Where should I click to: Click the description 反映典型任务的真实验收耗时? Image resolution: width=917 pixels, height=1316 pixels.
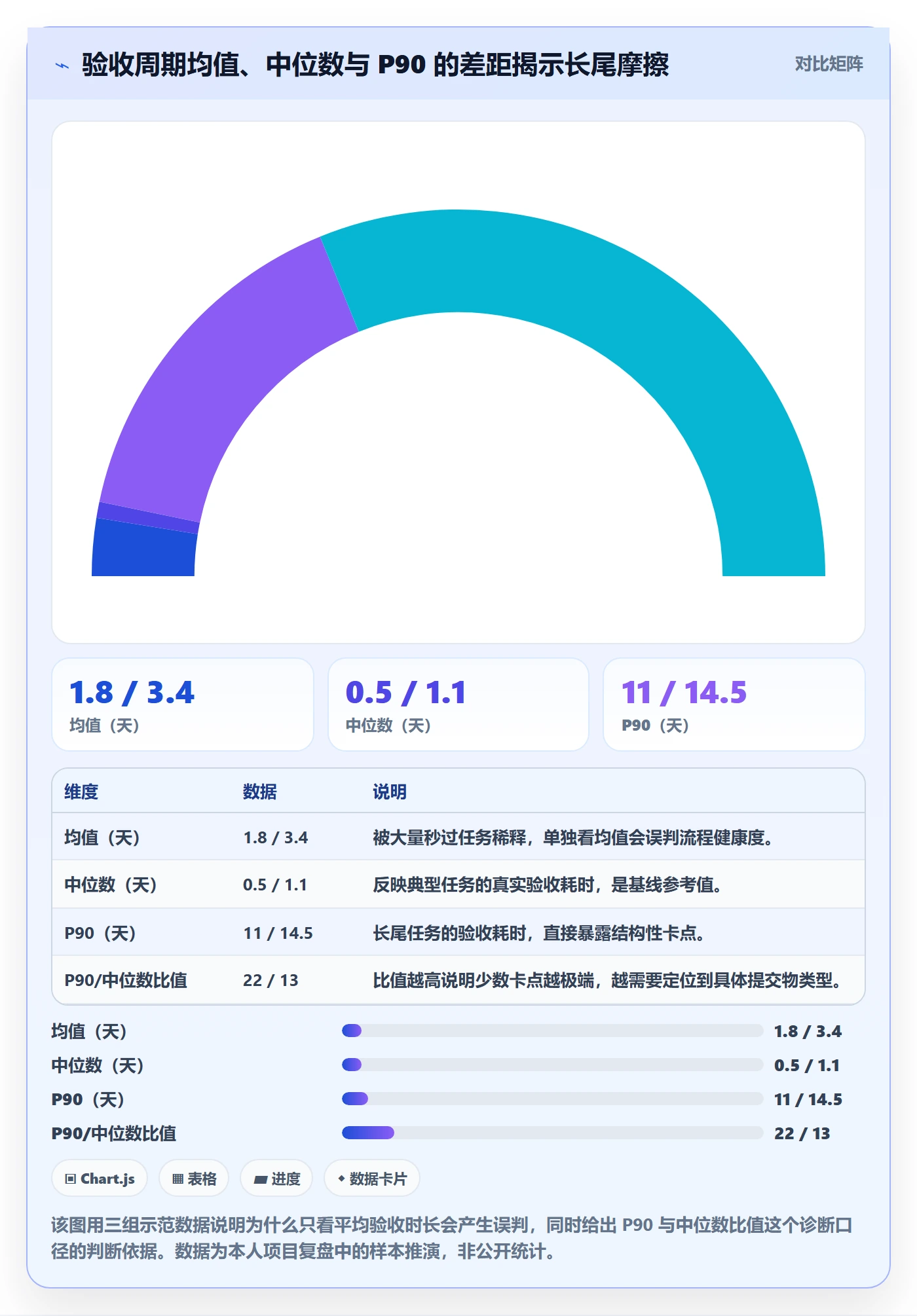tap(548, 885)
